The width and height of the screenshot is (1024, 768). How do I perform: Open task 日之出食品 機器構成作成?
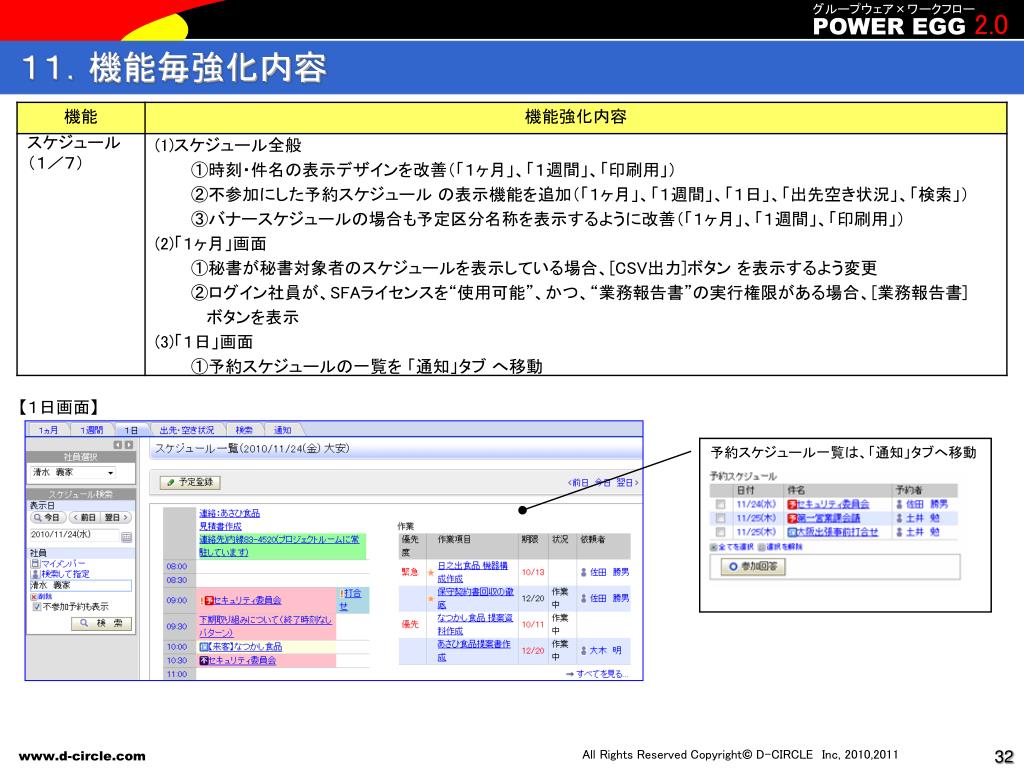tap(472, 572)
